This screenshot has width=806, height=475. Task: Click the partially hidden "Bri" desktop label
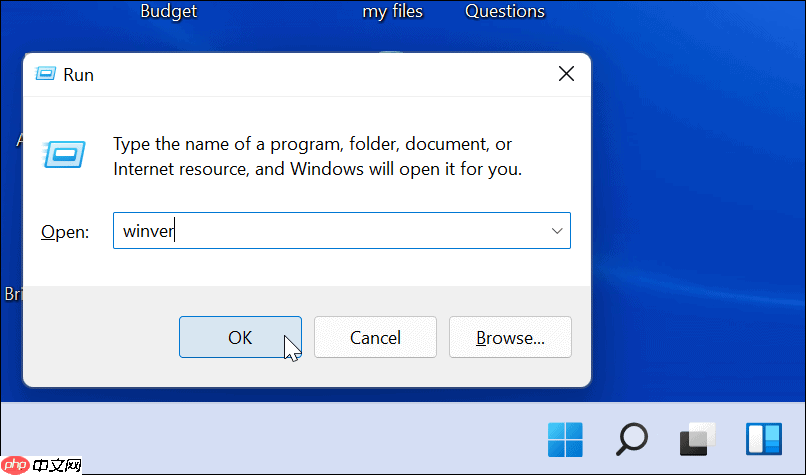click(x=14, y=294)
